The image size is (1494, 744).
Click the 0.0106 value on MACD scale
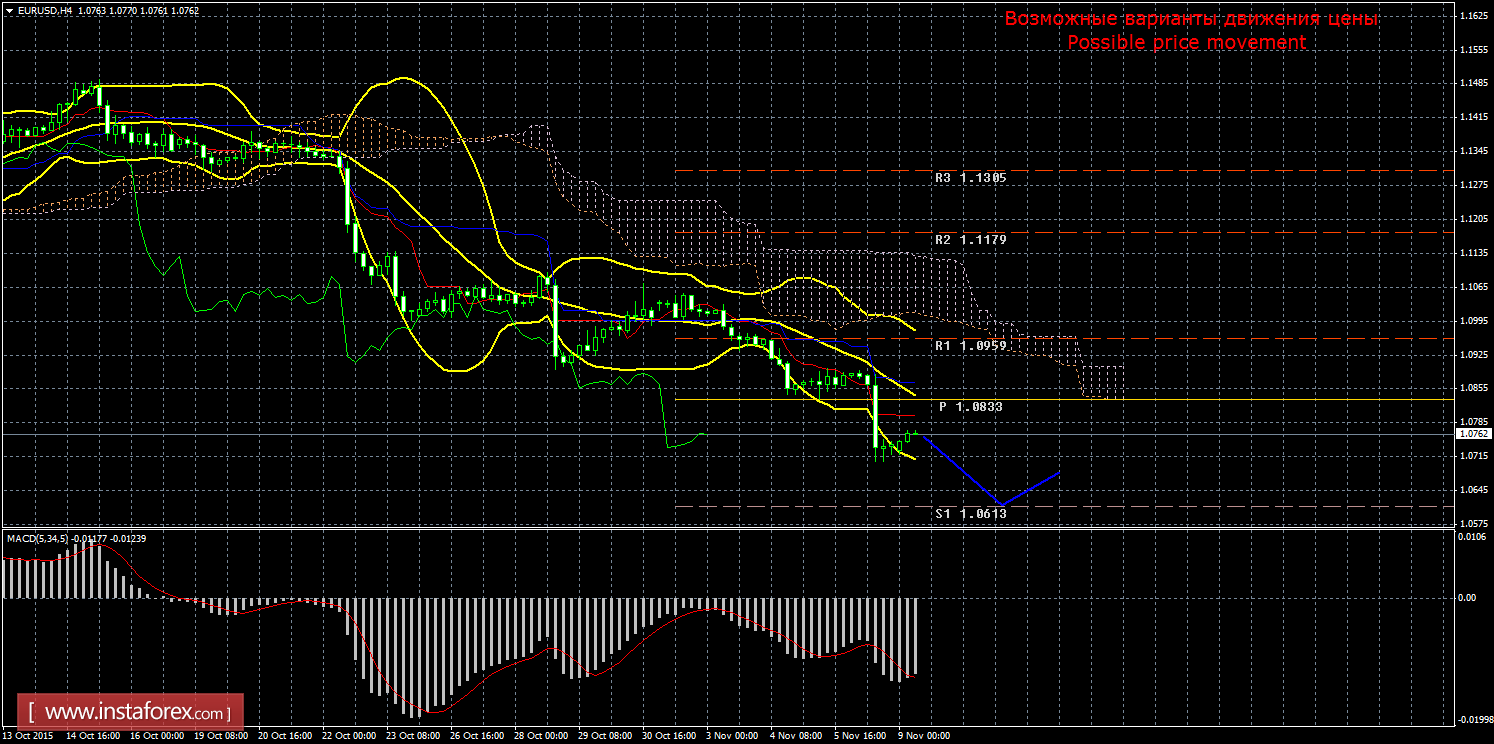click(1472, 538)
